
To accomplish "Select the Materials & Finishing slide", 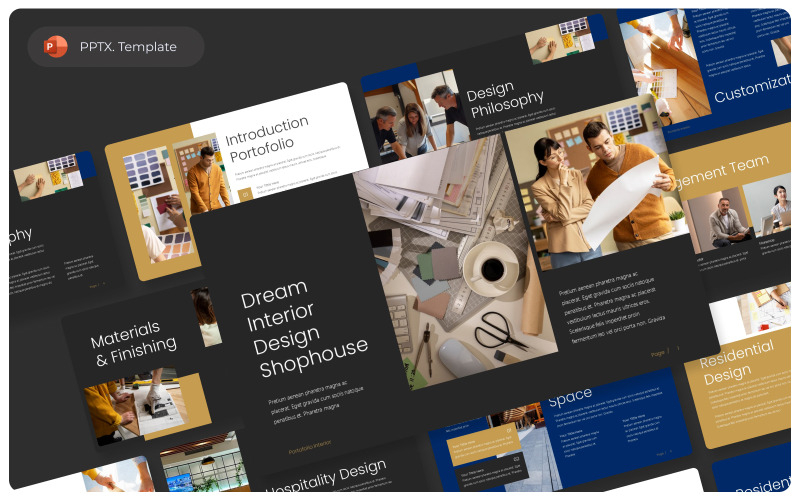I will click(x=140, y=367).
